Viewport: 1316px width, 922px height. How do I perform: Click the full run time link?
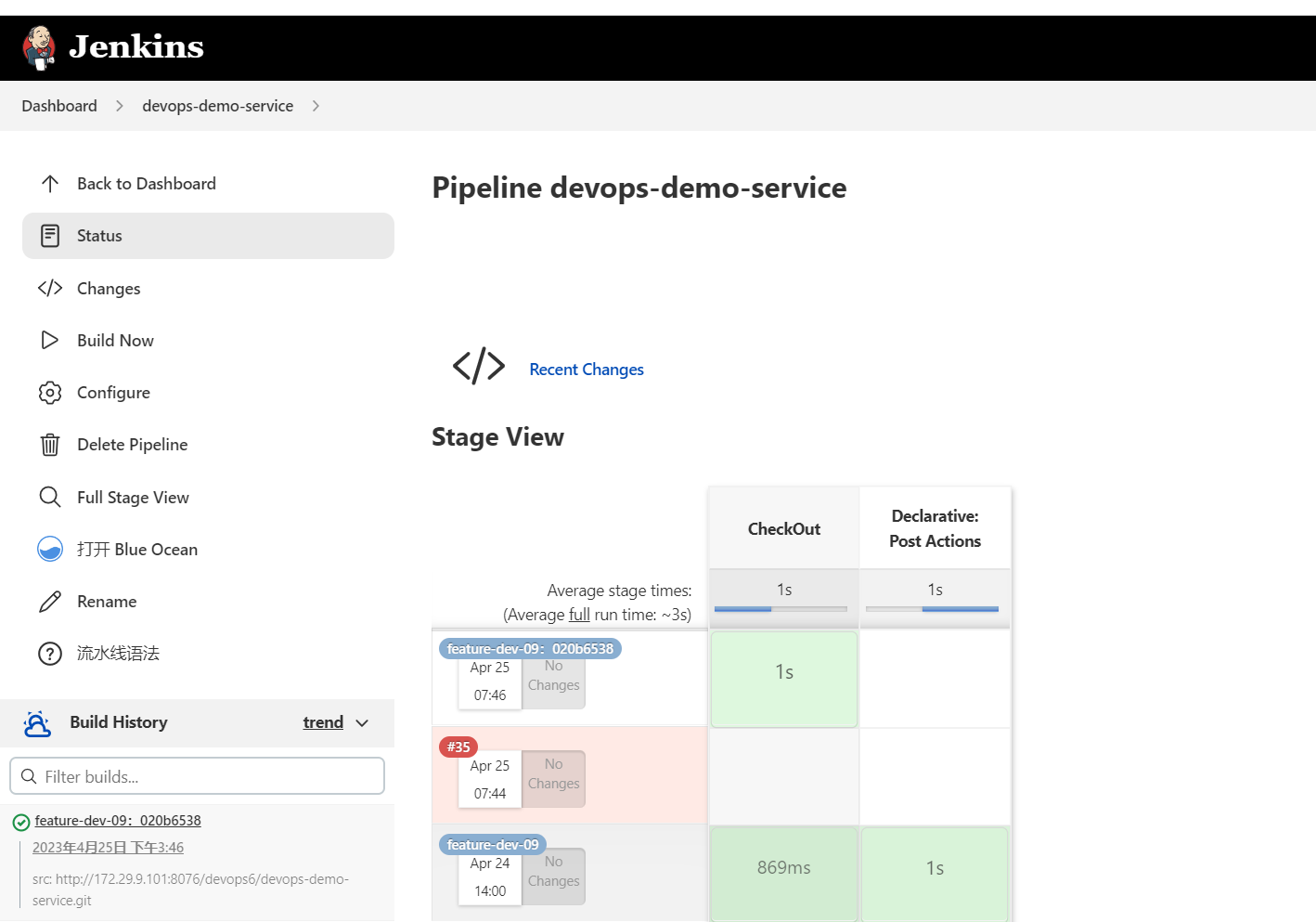pos(579,615)
